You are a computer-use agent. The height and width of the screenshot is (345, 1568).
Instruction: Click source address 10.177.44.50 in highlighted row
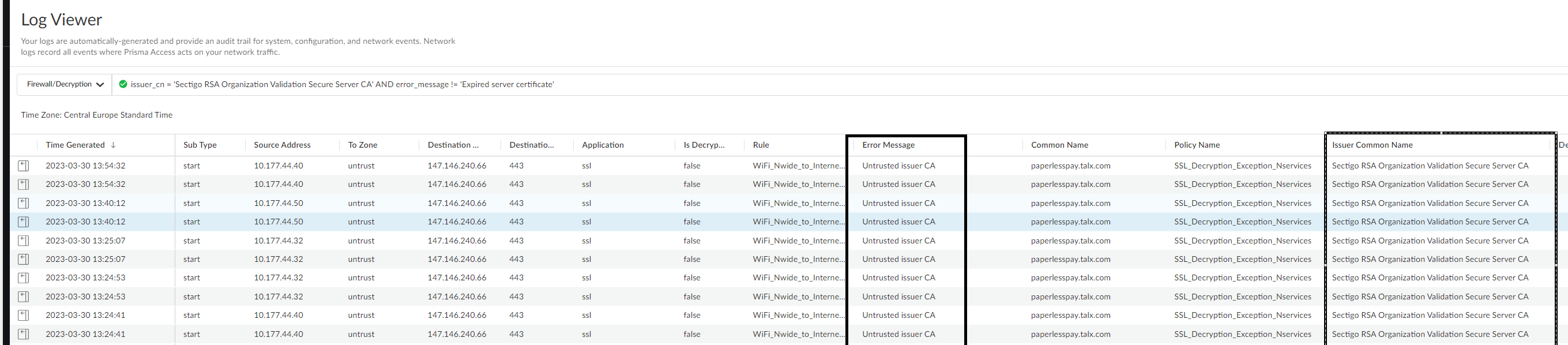point(278,222)
